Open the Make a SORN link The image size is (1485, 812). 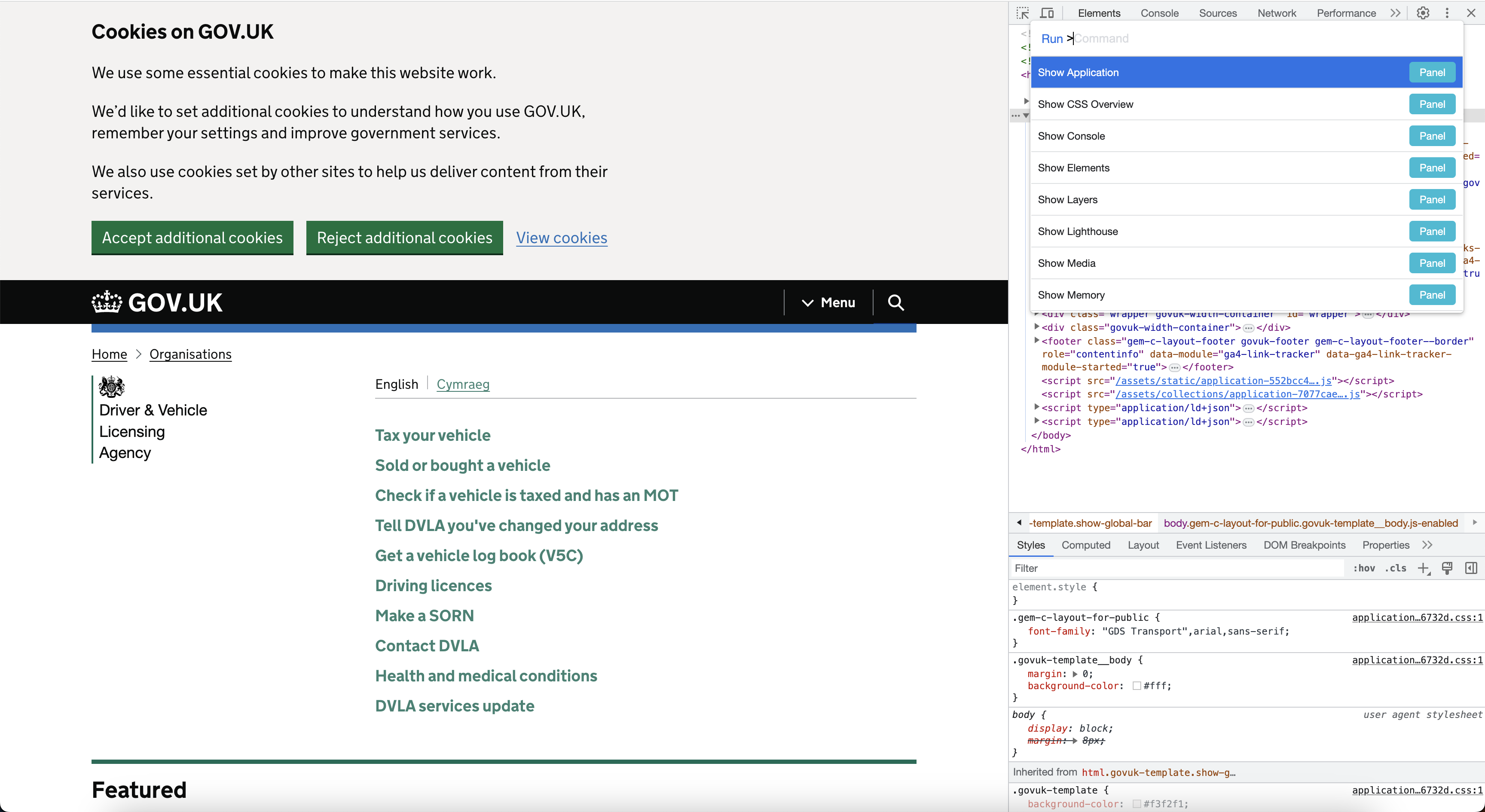[424, 616]
